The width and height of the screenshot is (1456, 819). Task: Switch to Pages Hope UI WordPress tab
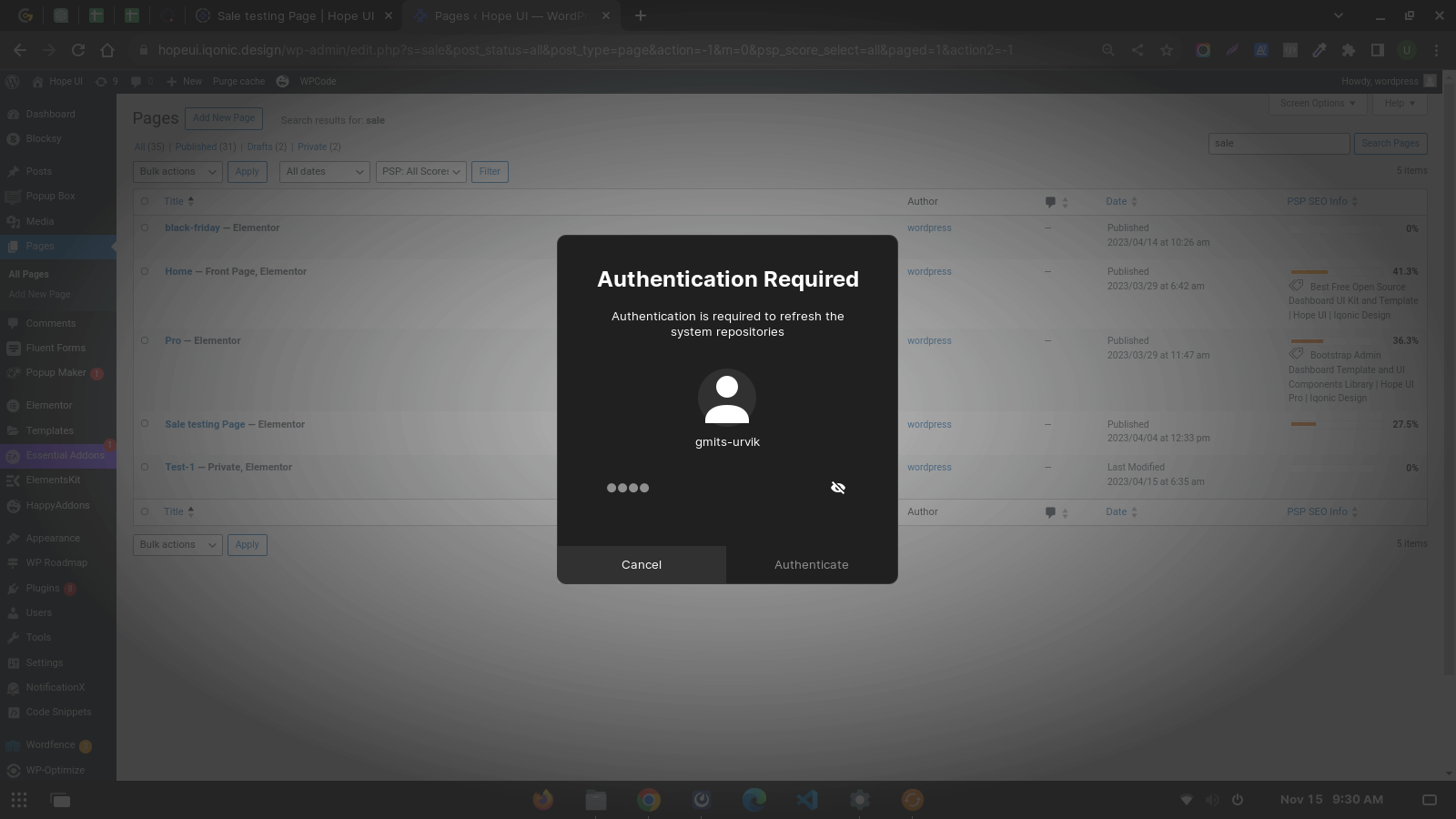[511, 15]
